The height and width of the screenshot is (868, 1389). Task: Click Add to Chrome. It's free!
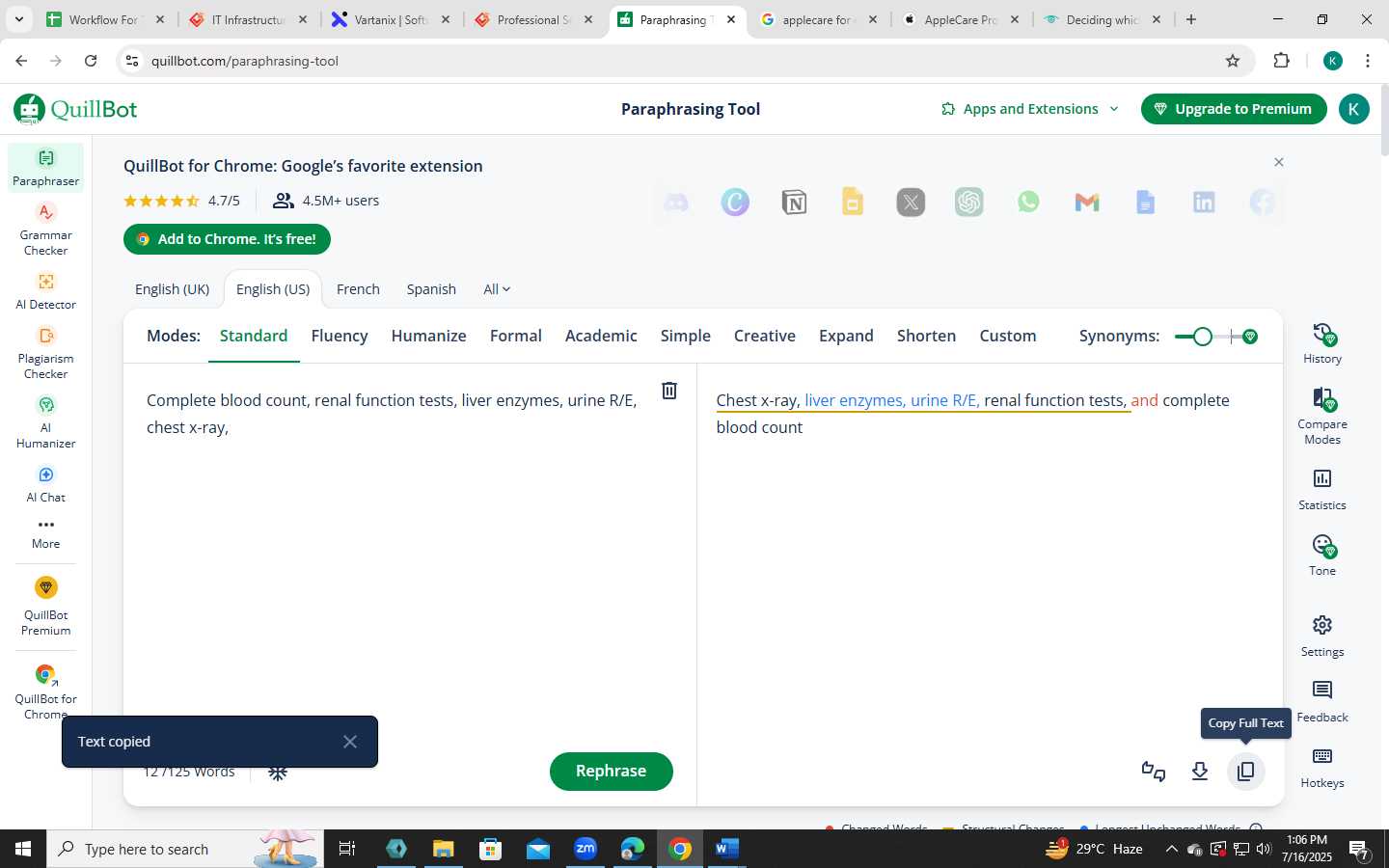tap(227, 239)
